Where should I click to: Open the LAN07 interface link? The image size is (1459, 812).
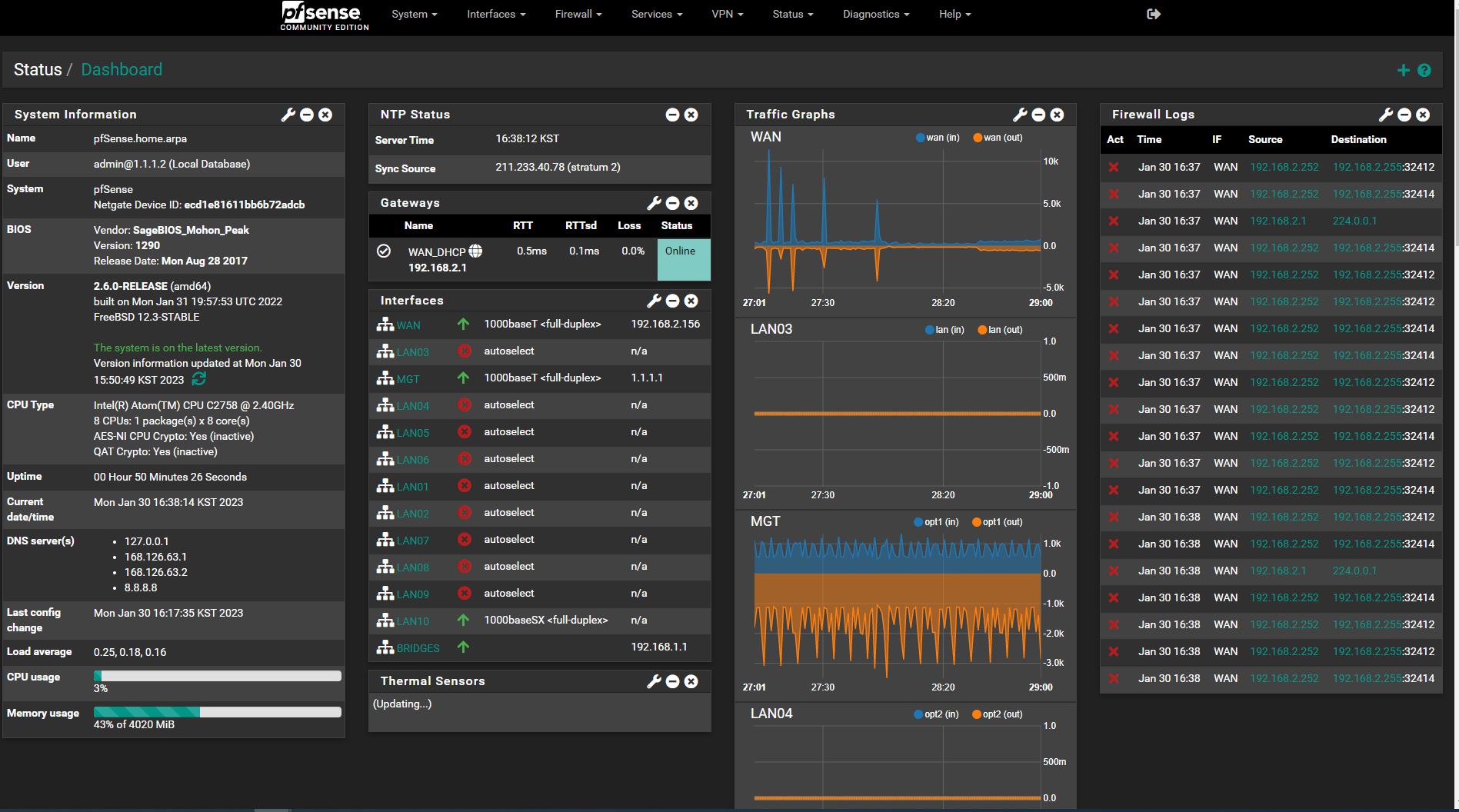[x=413, y=541]
